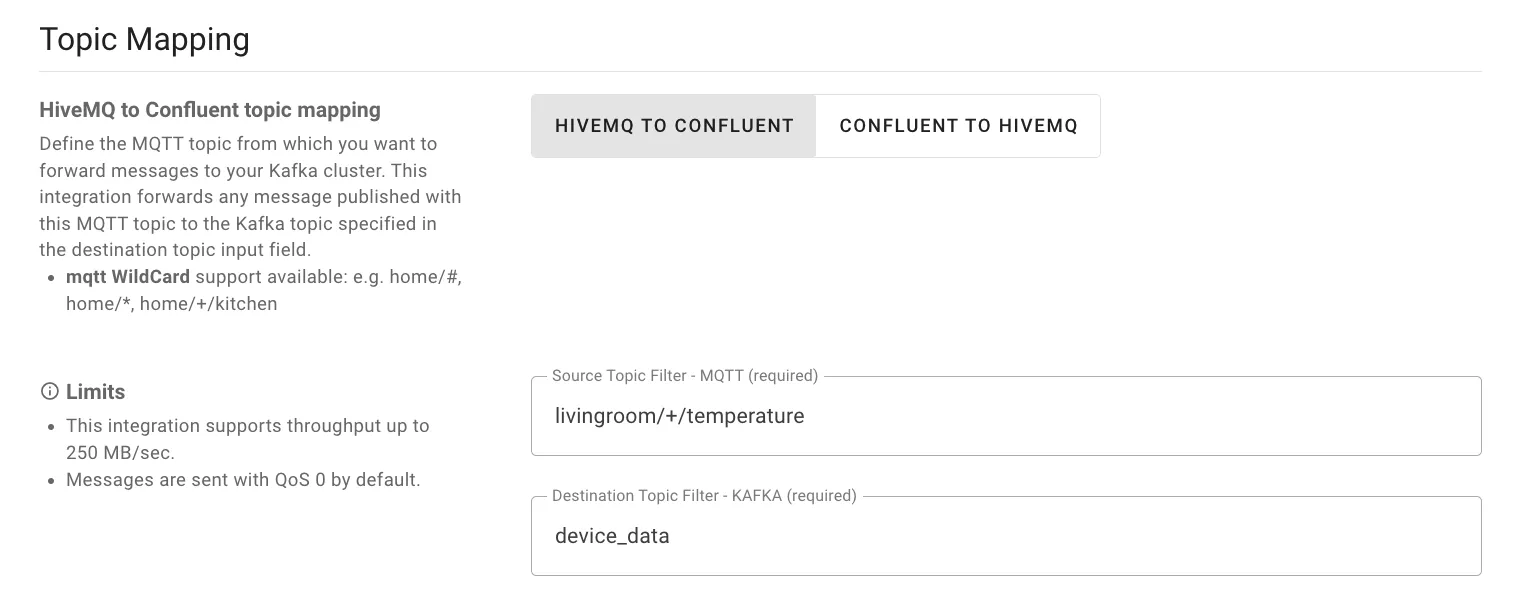Click the divider line under Topic Mapping

pos(760,72)
